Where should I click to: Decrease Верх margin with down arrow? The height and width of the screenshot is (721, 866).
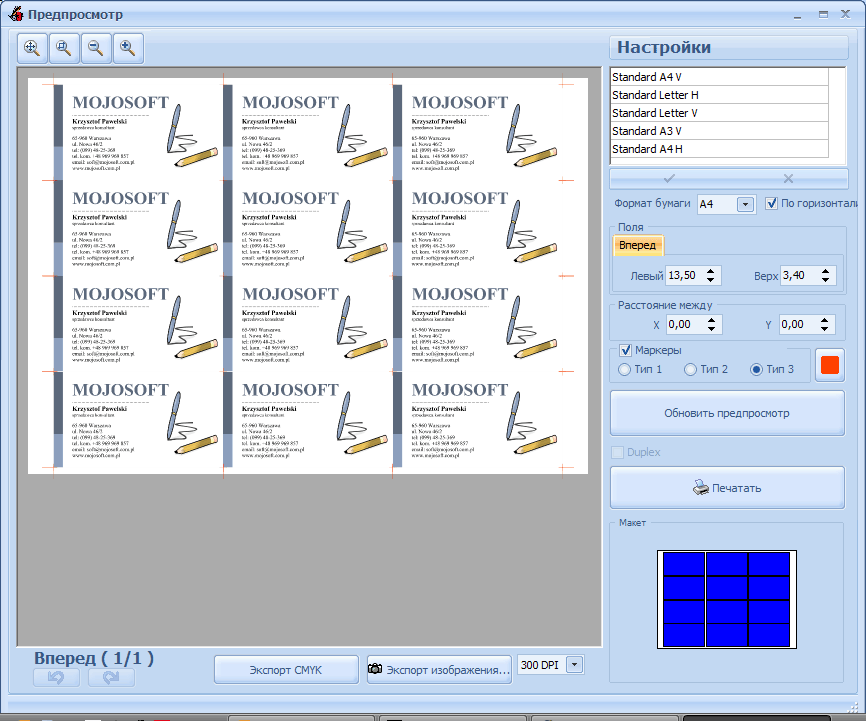coord(825,280)
